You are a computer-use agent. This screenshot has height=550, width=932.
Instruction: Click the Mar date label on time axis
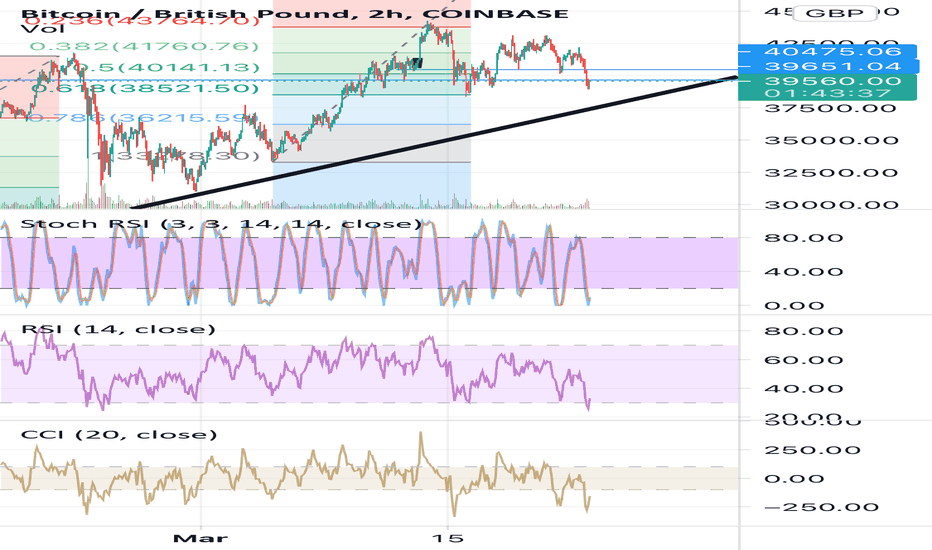[200, 539]
